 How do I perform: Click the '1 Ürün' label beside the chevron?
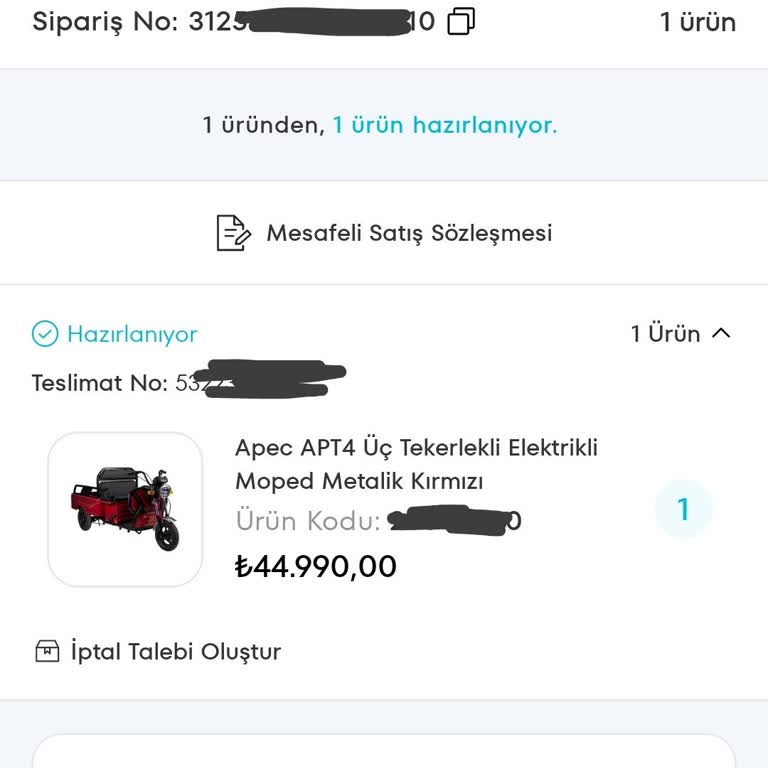665,334
